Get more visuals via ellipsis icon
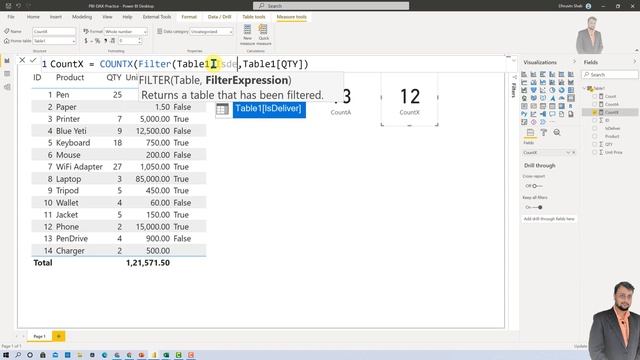 tap(552, 122)
